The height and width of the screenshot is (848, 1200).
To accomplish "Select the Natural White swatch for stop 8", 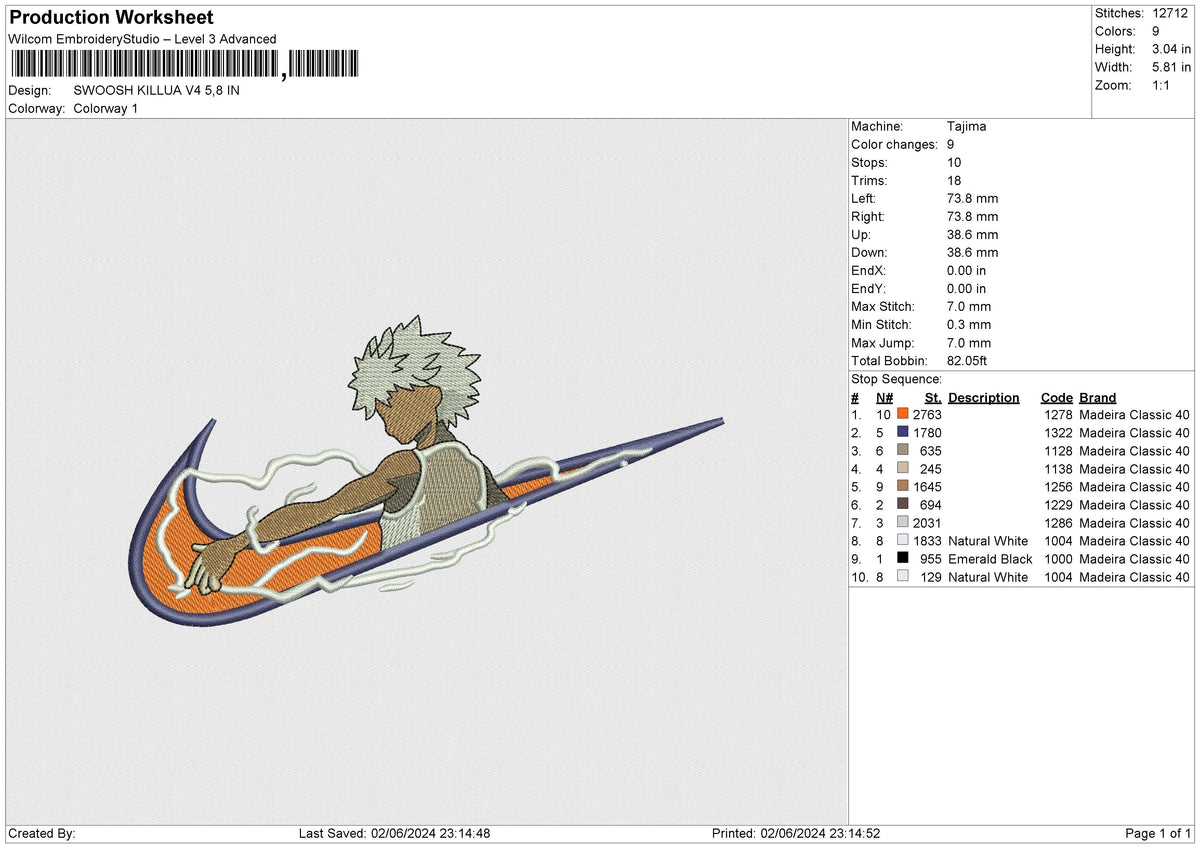I will (x=903, y=541).
